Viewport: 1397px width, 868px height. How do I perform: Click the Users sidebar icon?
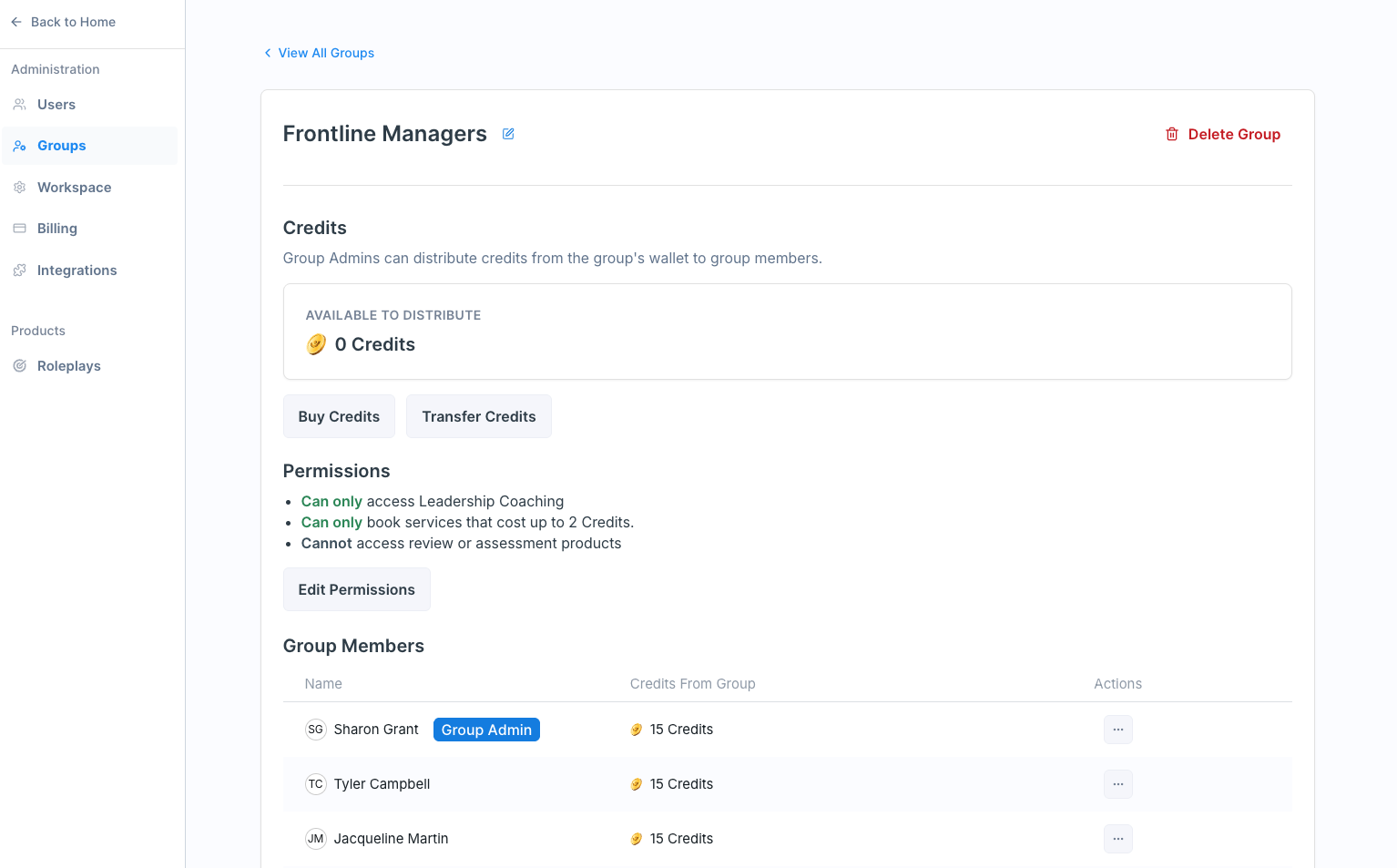tap(19, 105)
